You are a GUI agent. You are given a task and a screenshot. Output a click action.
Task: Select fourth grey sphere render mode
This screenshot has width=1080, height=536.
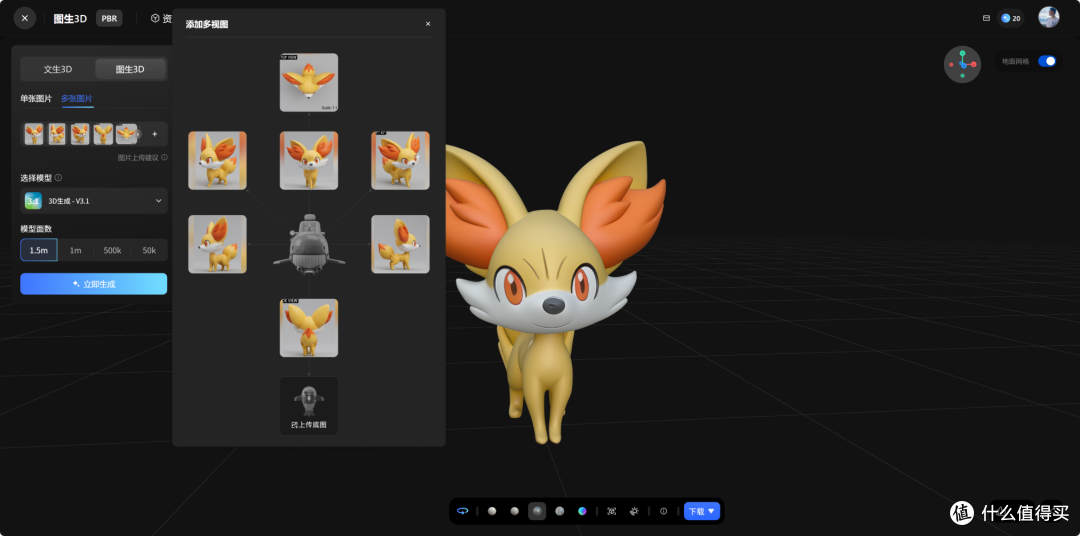(560, 511)
